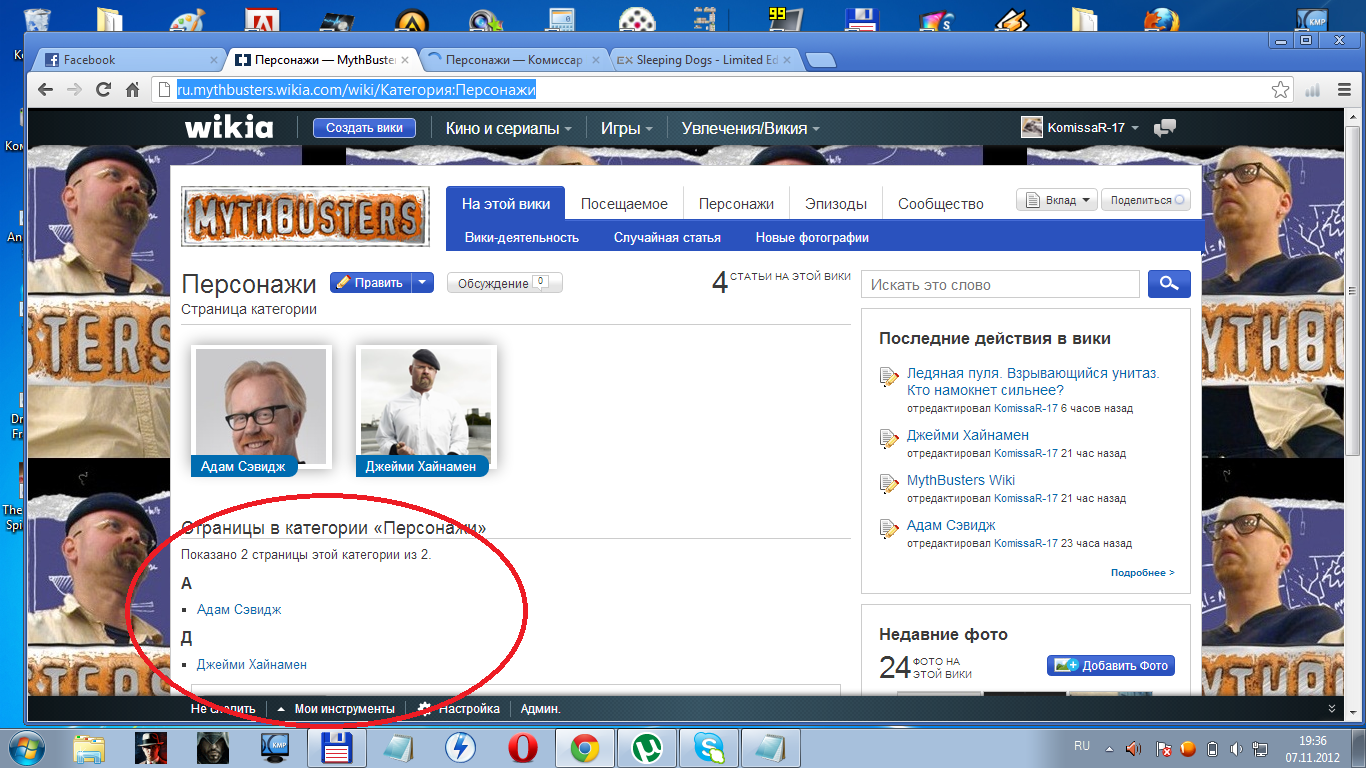Image resolution: width=1366 pixels, height=768 pixels.
Task: Bookmark this page with the star icon
Action: click(1281, 90)
